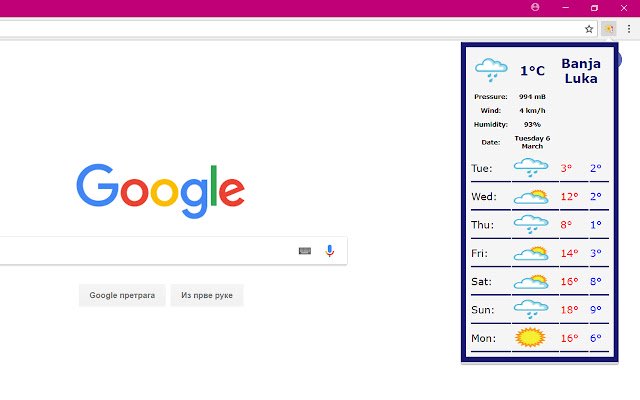
Task: Click Saturday's high temperature 16°
Action: coord(569,282)
